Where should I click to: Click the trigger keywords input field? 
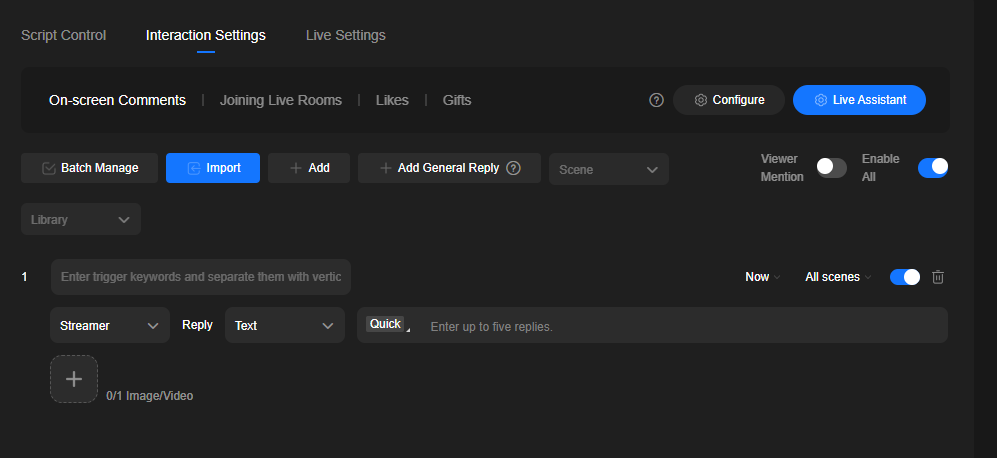[201, 277]
